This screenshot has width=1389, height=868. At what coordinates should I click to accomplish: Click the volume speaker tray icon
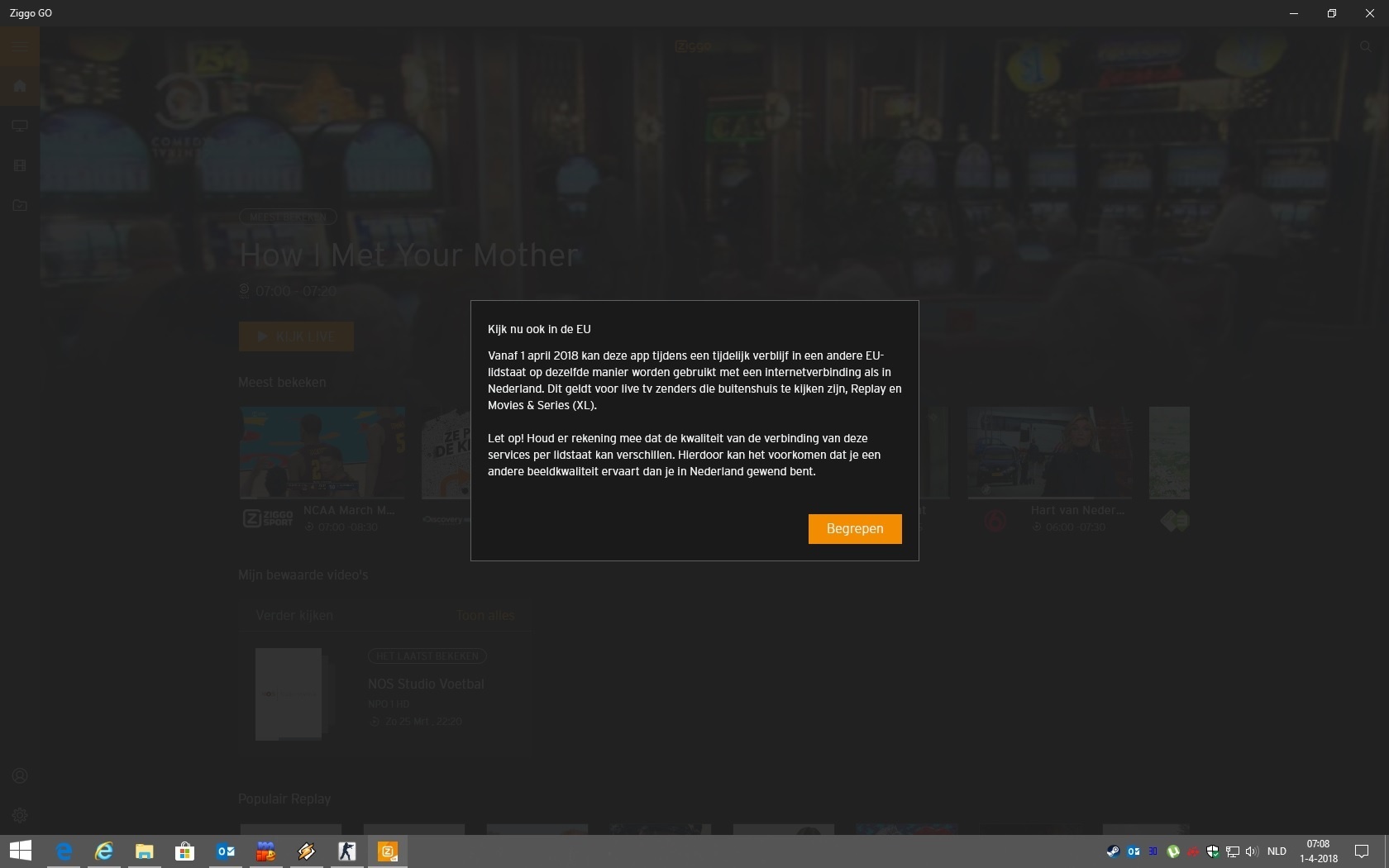1252,851
